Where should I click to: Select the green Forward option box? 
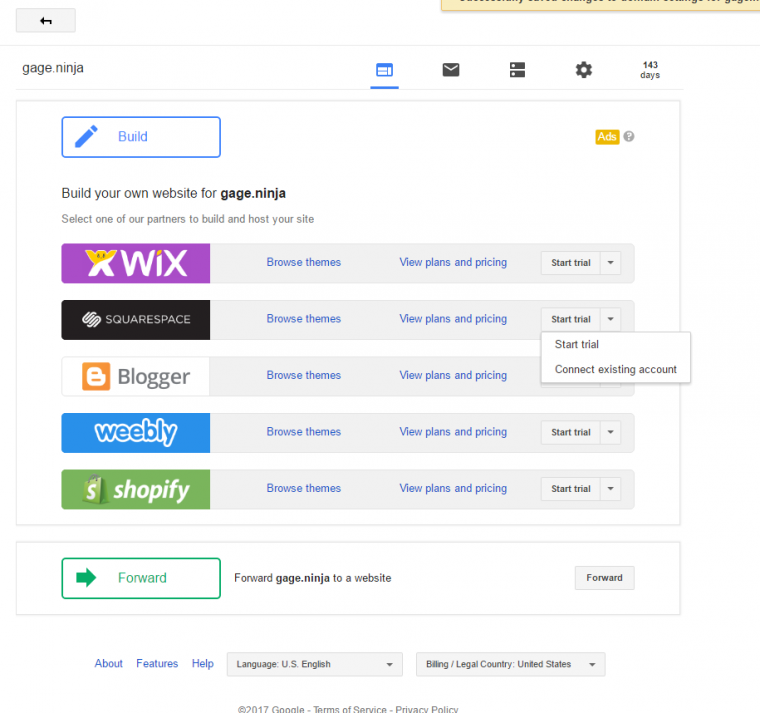pyautogui.click(x=141, y=578)
